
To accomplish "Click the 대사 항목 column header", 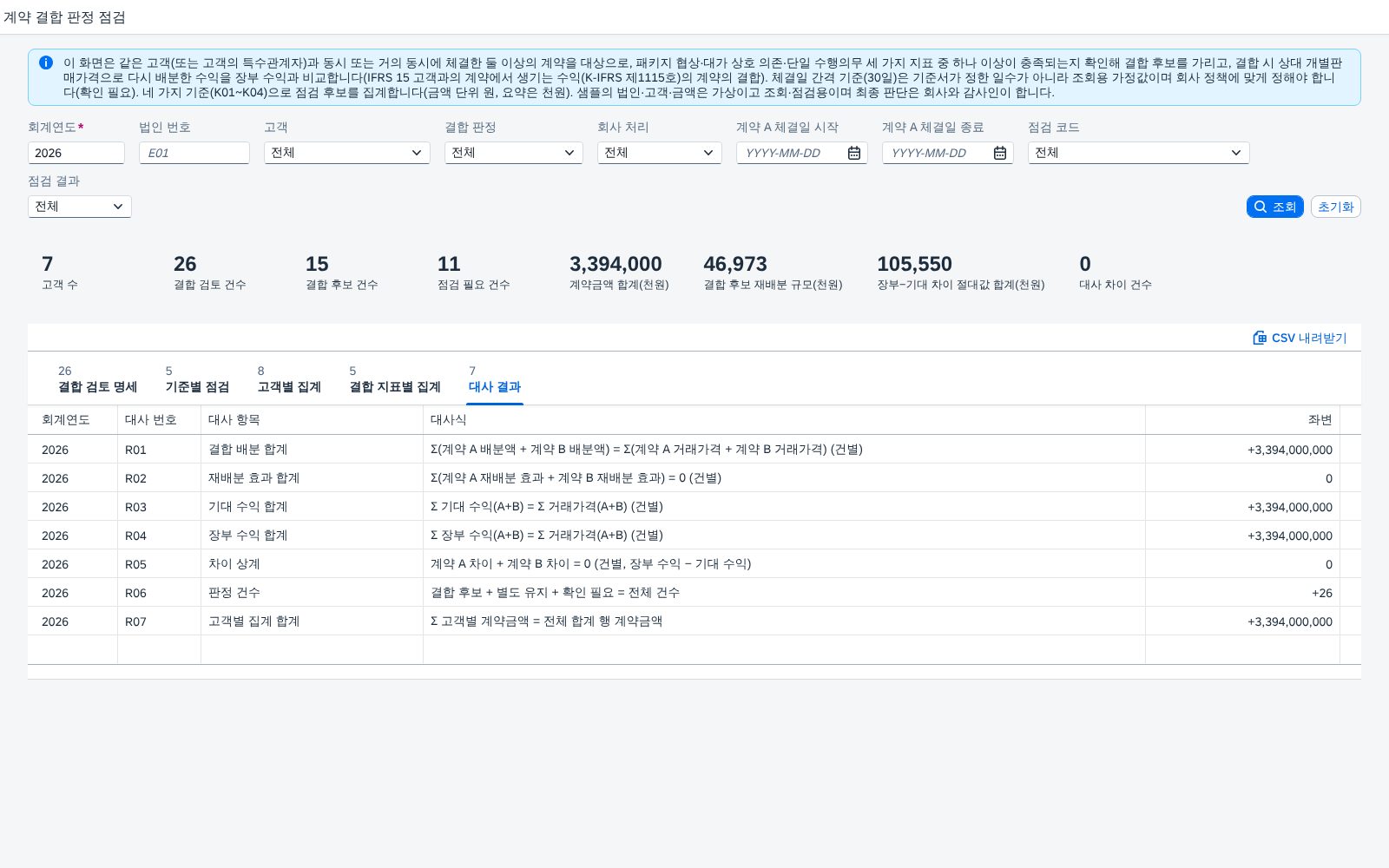I will tap(312, 420).
